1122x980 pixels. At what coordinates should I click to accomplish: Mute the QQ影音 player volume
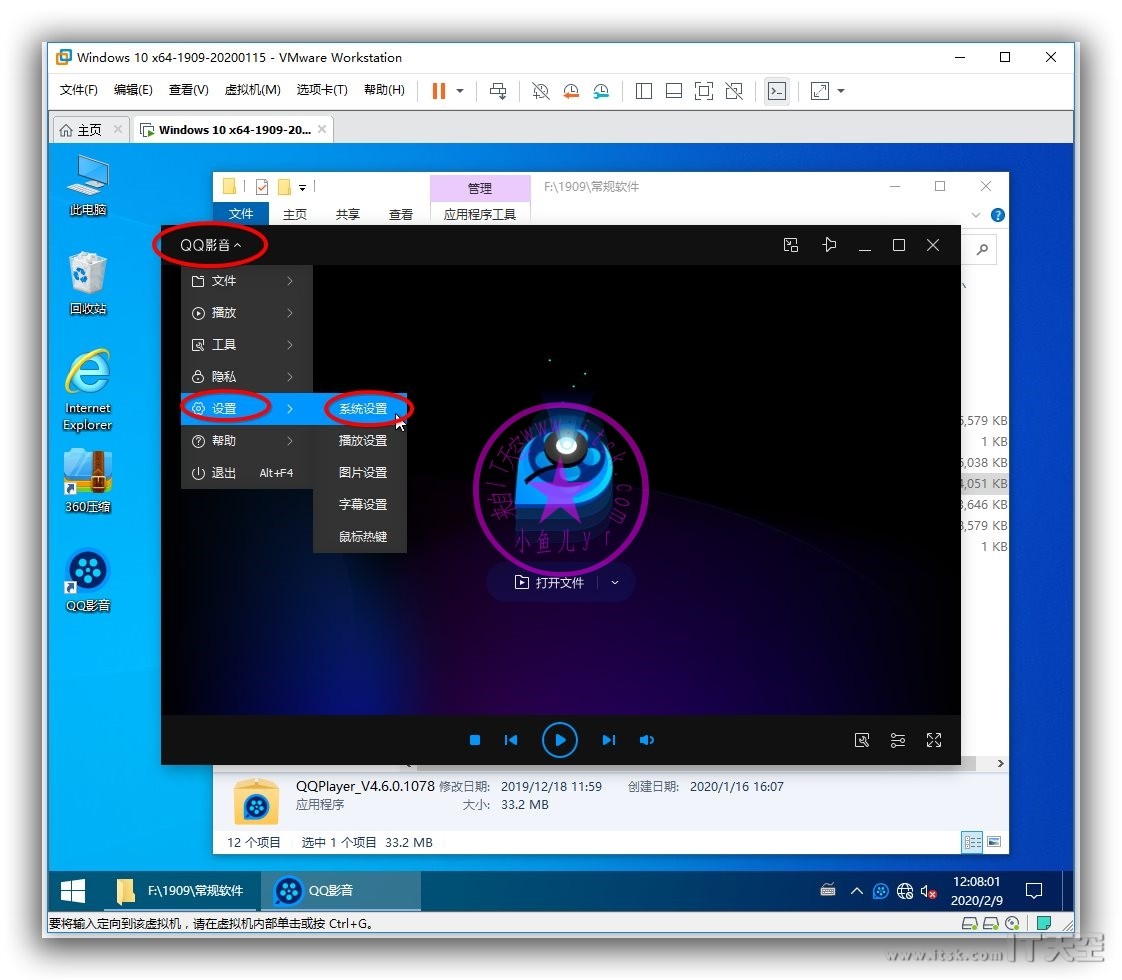[647, 740]
